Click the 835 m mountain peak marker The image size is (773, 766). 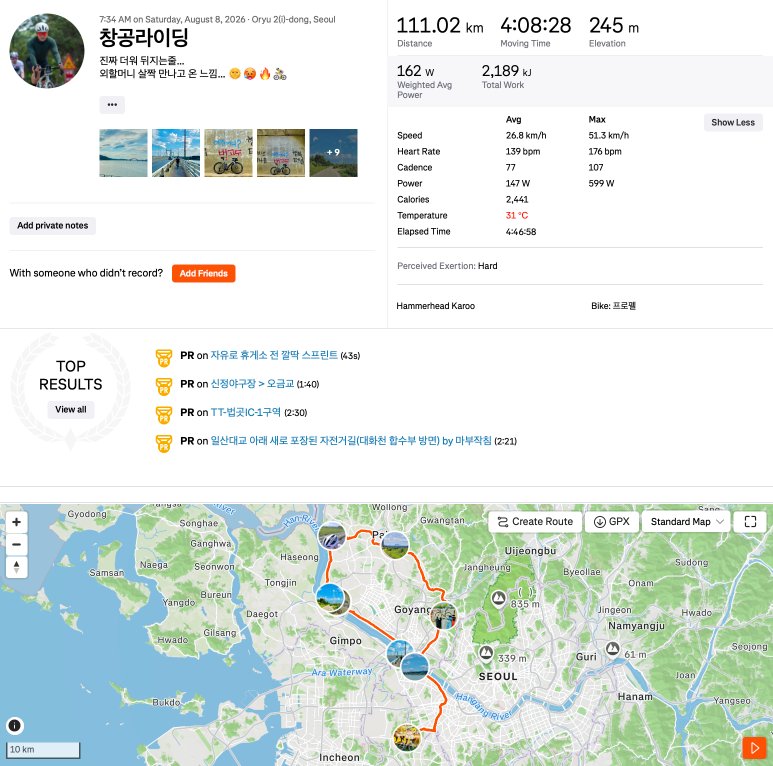(498, 598)
